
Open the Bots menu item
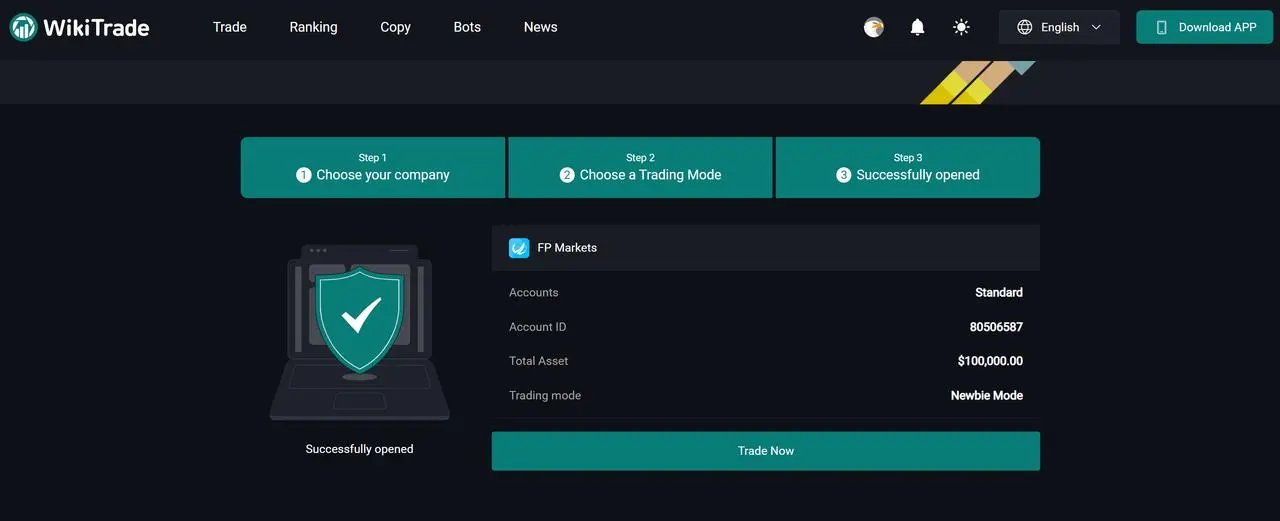[467, 27]
